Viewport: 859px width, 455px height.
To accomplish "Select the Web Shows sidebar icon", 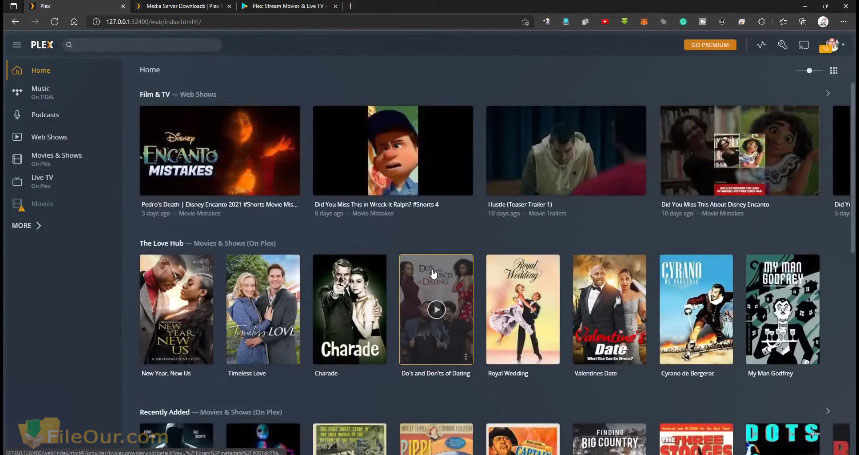I will pyautogui.click(x=17, y=137).
